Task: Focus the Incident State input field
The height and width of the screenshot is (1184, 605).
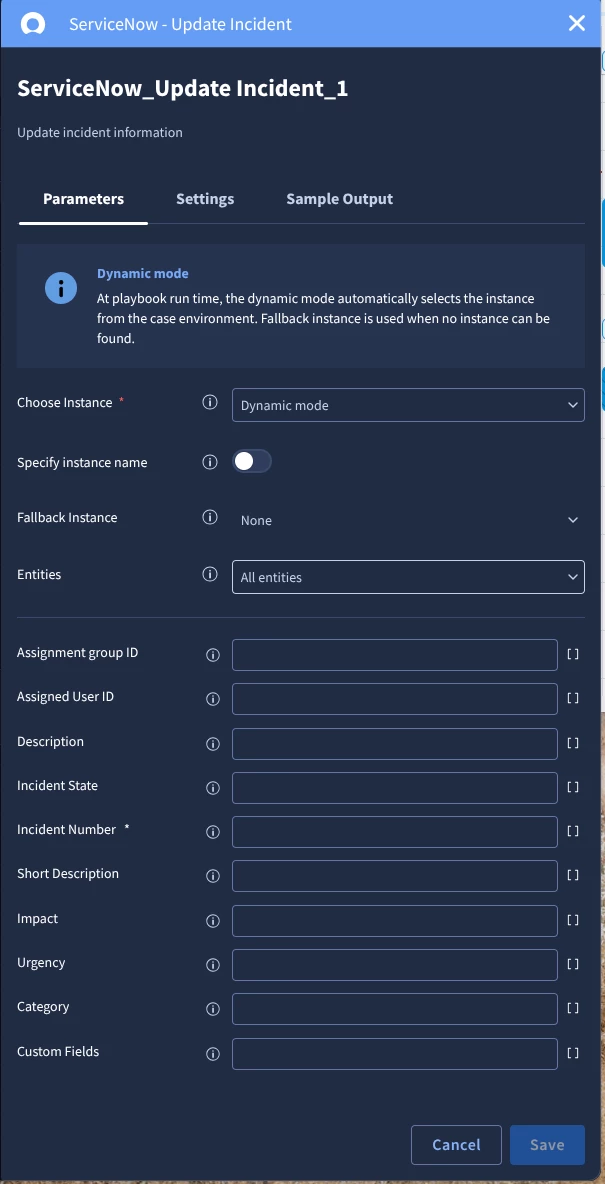Action: point(394,788)
